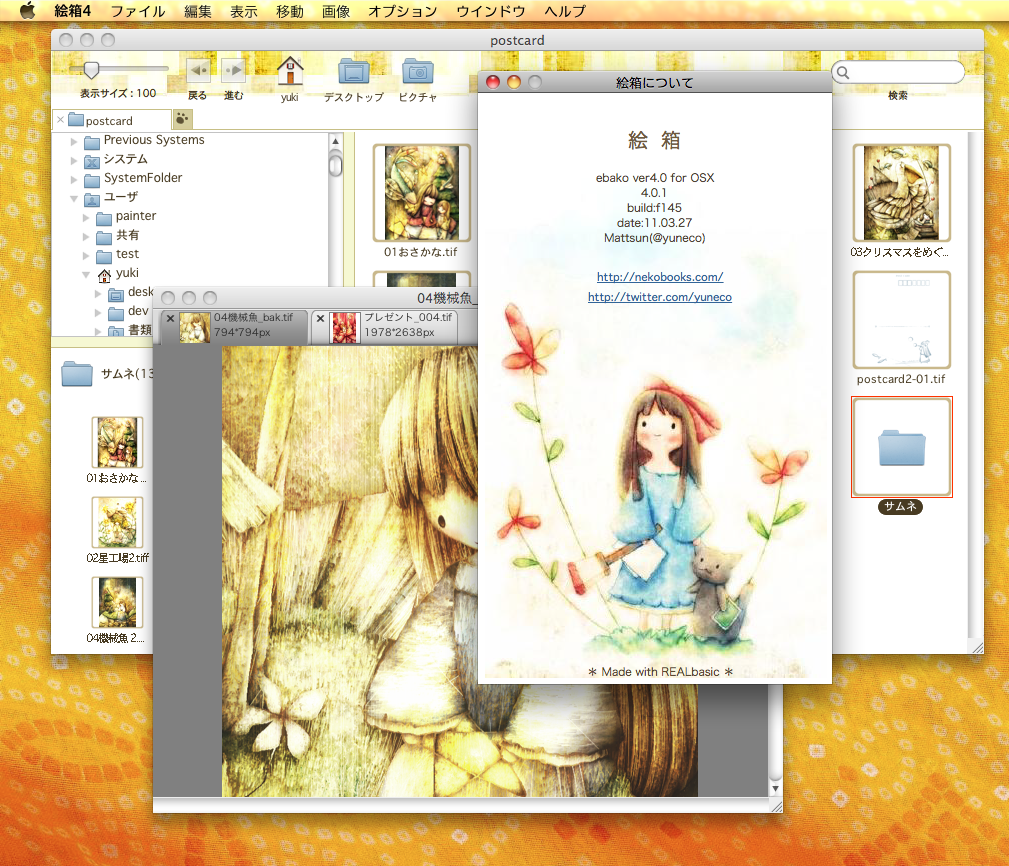The image size is (1009, 866).
Task: Select the 01おさかな.tif thumbnail
Action: coord(421,193)
